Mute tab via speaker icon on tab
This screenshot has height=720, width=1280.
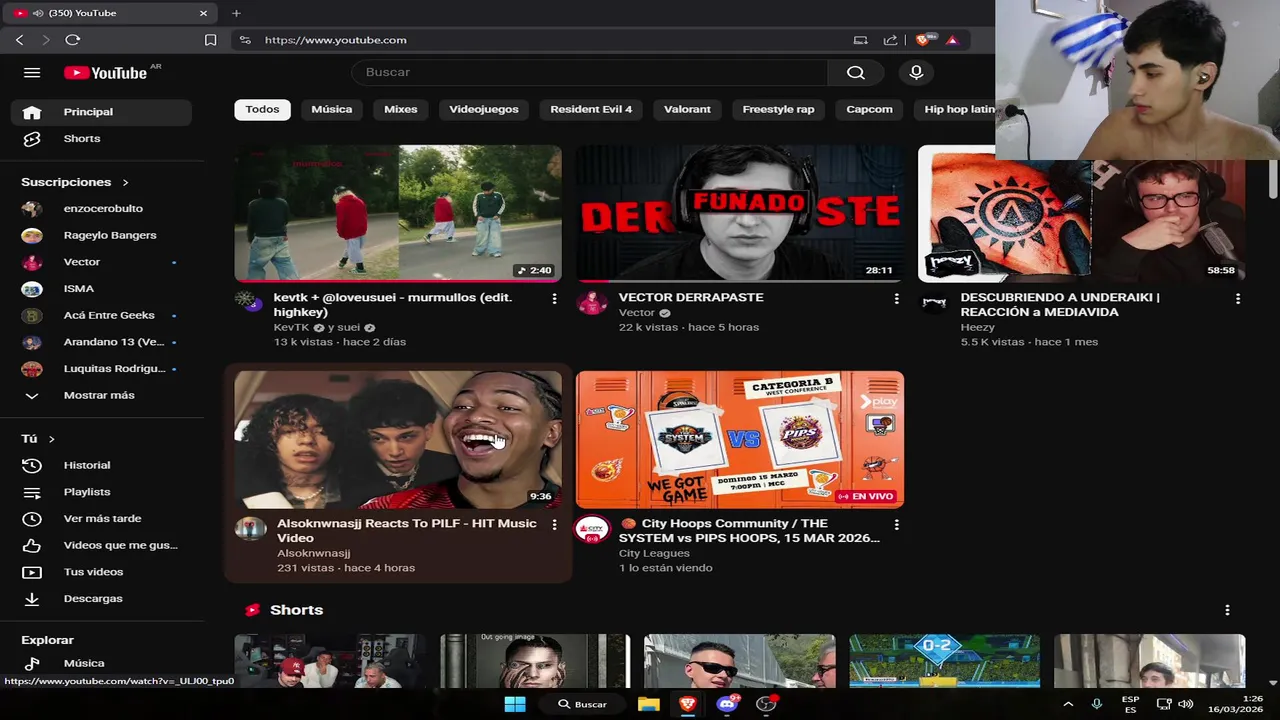(x=38, y=13)
